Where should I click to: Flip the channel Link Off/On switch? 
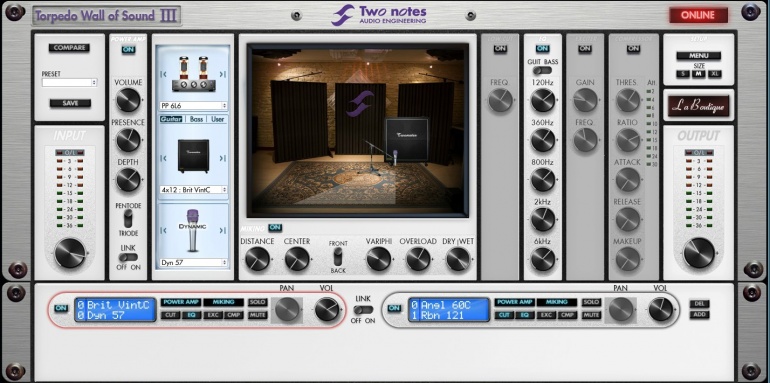tap(363, 310)
